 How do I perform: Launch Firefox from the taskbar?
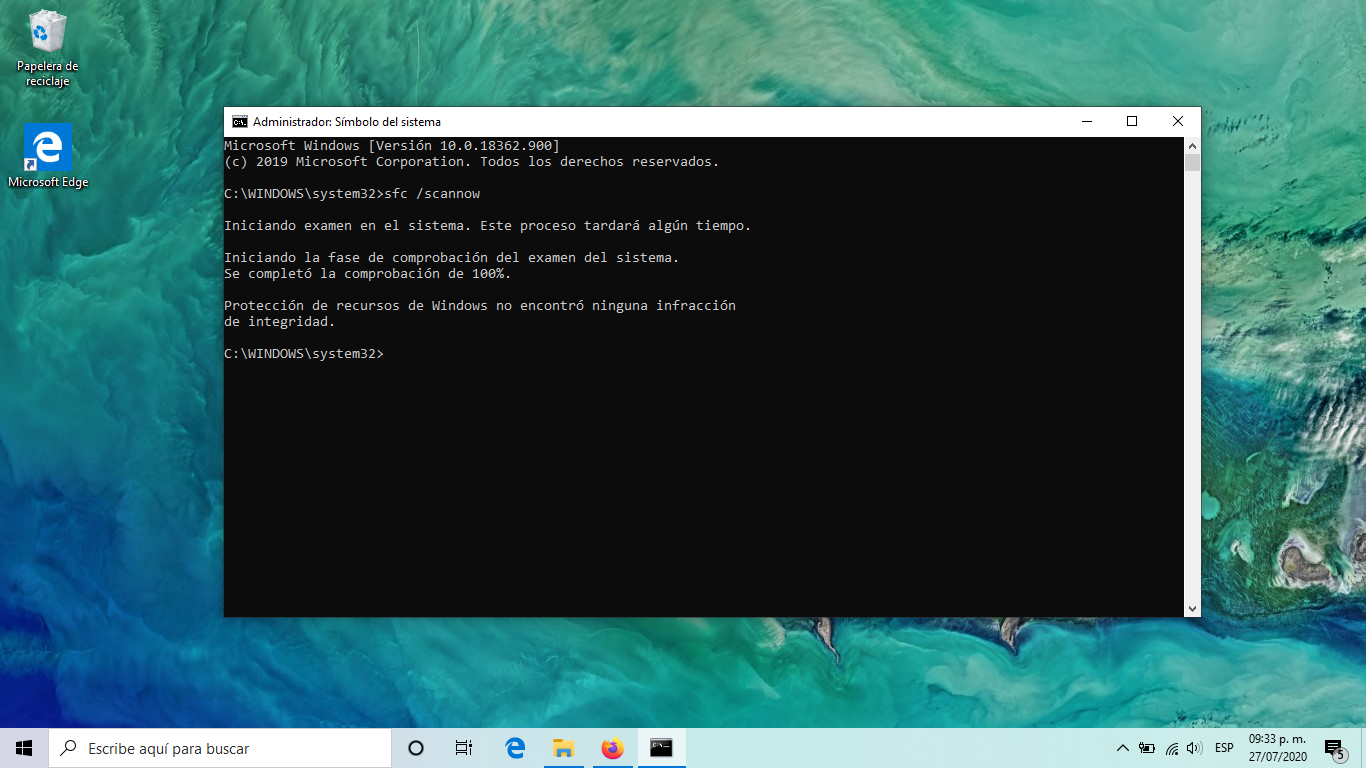pyautogui.click(x=612, y=748)
